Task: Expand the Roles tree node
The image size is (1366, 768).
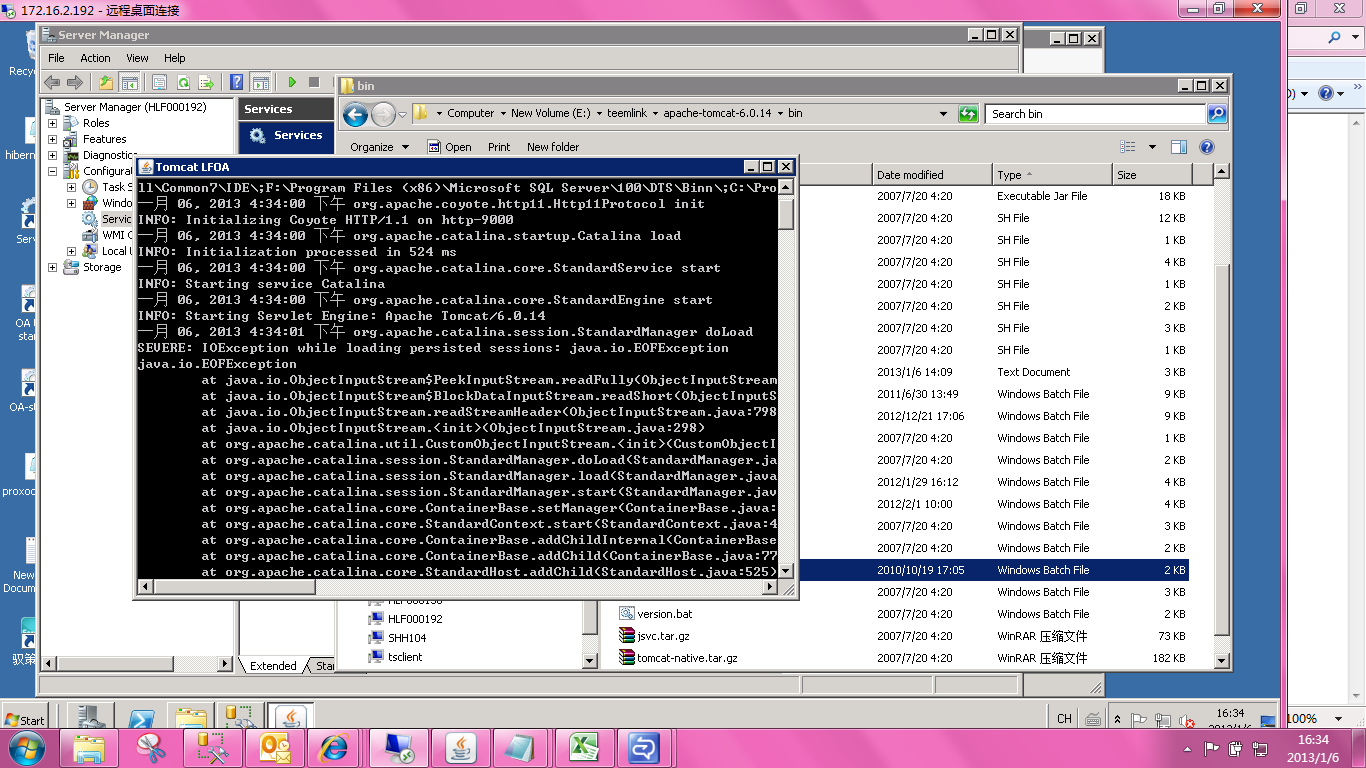Action: (x=53, y=123)
